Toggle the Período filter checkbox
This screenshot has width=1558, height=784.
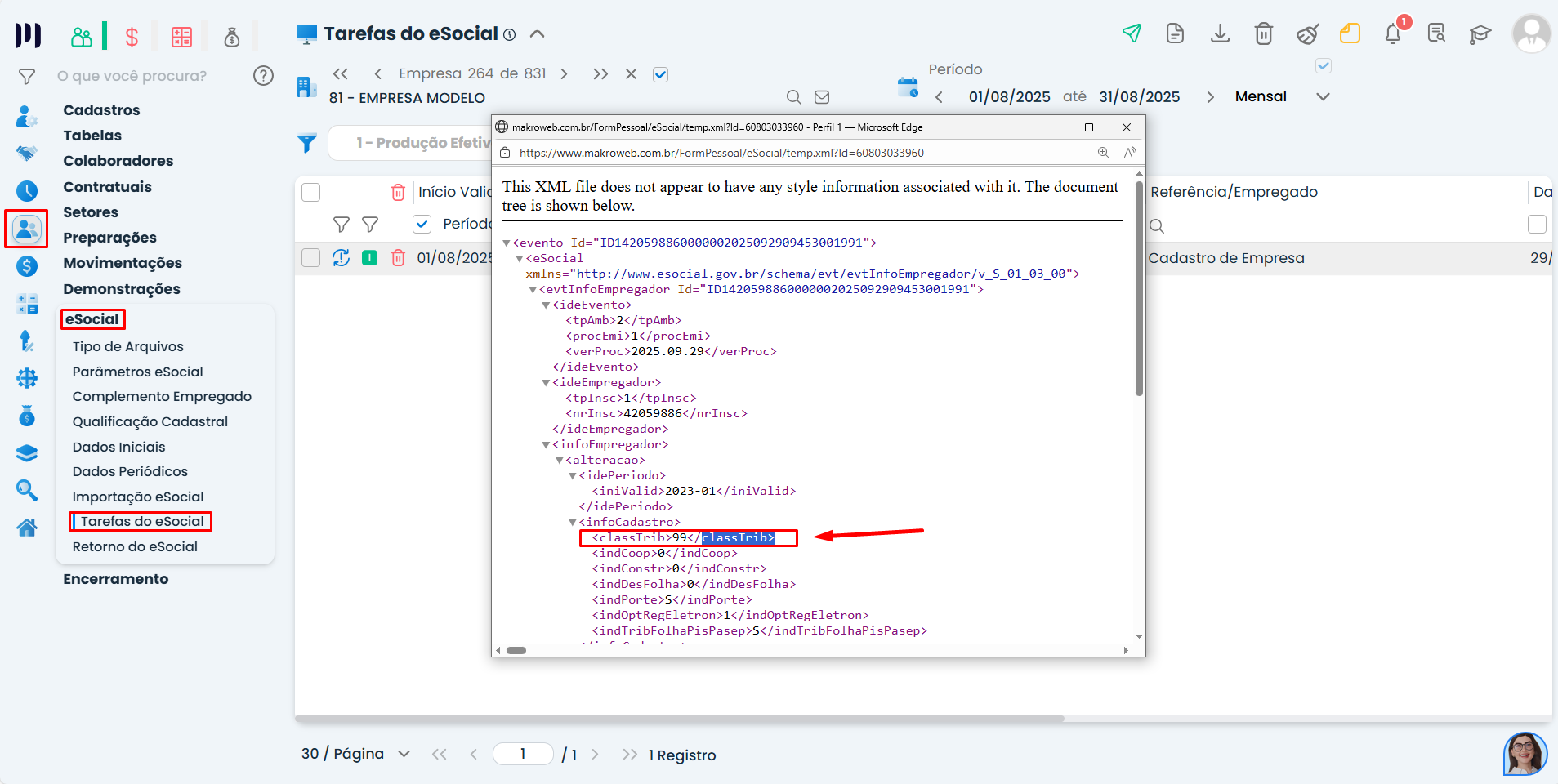pyautogui.click(x=422, y=224)
